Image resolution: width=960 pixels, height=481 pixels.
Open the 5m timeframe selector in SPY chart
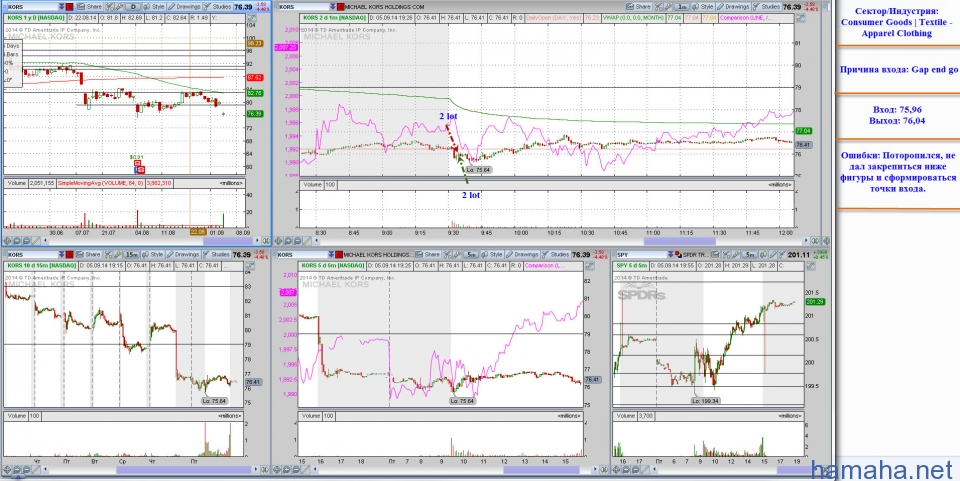pyautogui.click(x=749, y=255)
